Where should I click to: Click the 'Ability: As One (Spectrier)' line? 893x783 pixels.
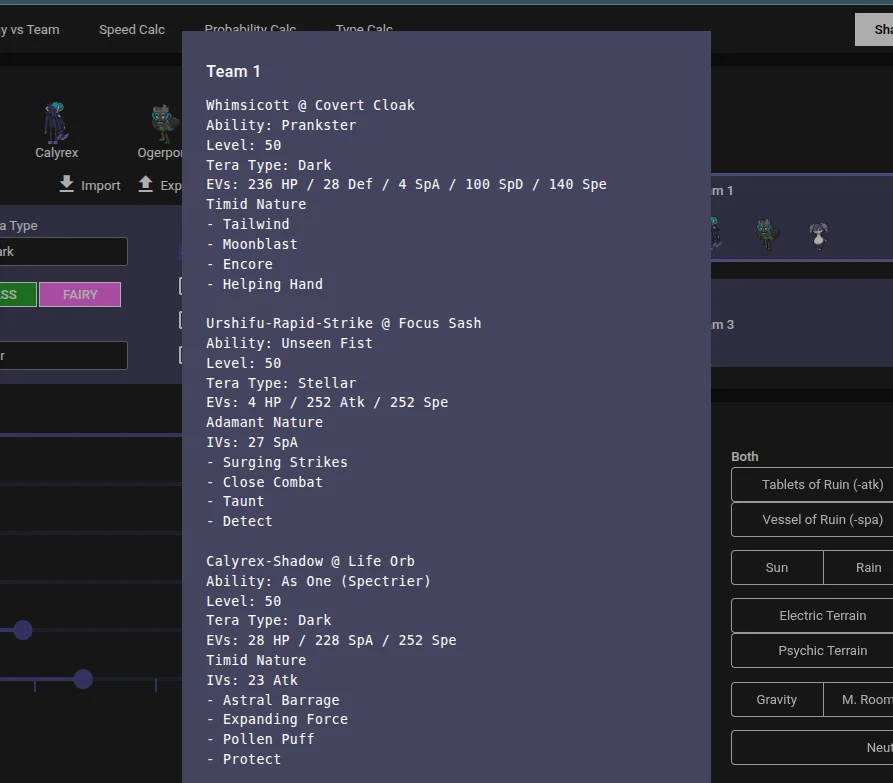point(318,581)
